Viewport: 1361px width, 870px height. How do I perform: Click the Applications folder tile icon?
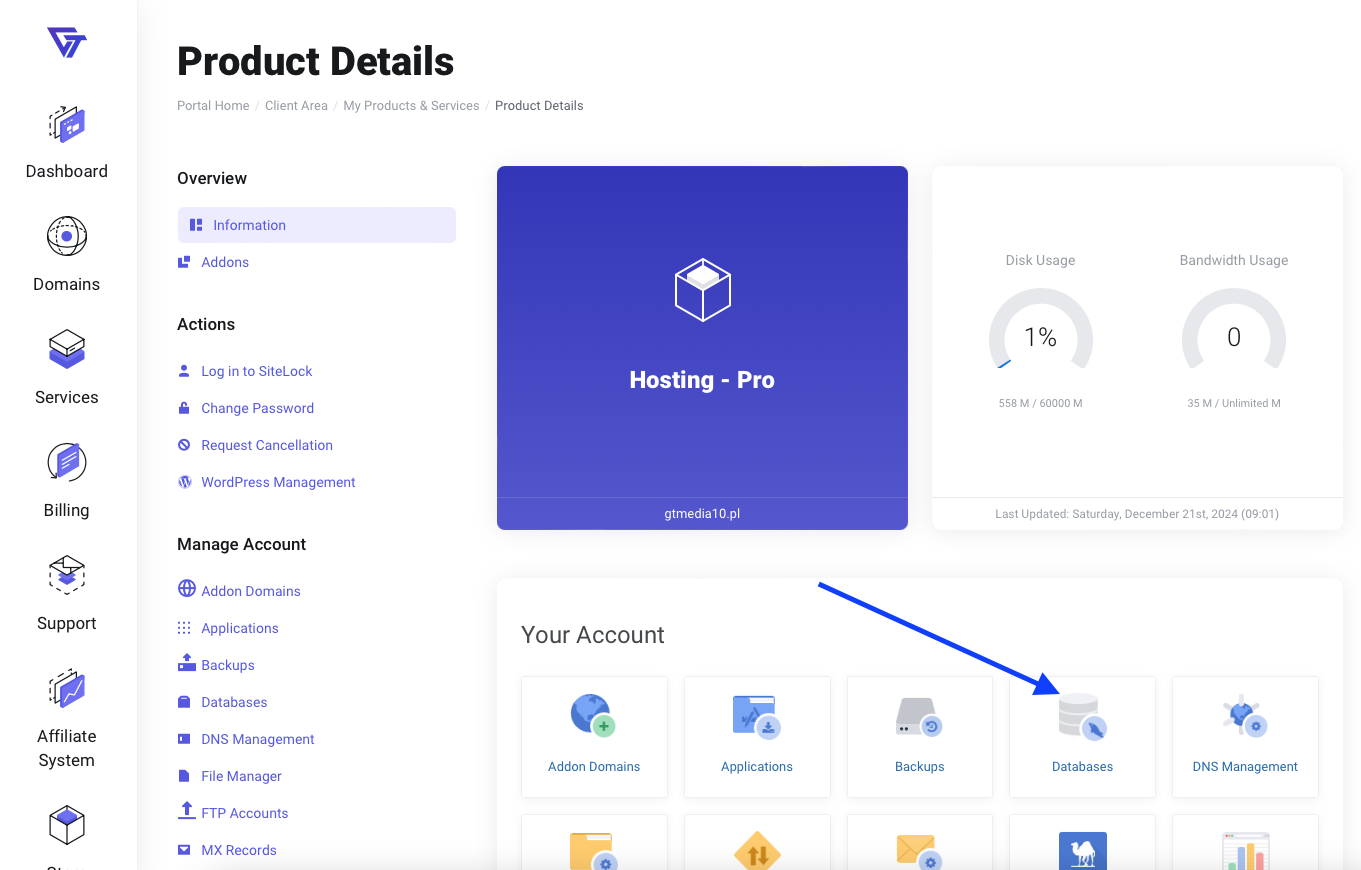click(x=756, y=716)
